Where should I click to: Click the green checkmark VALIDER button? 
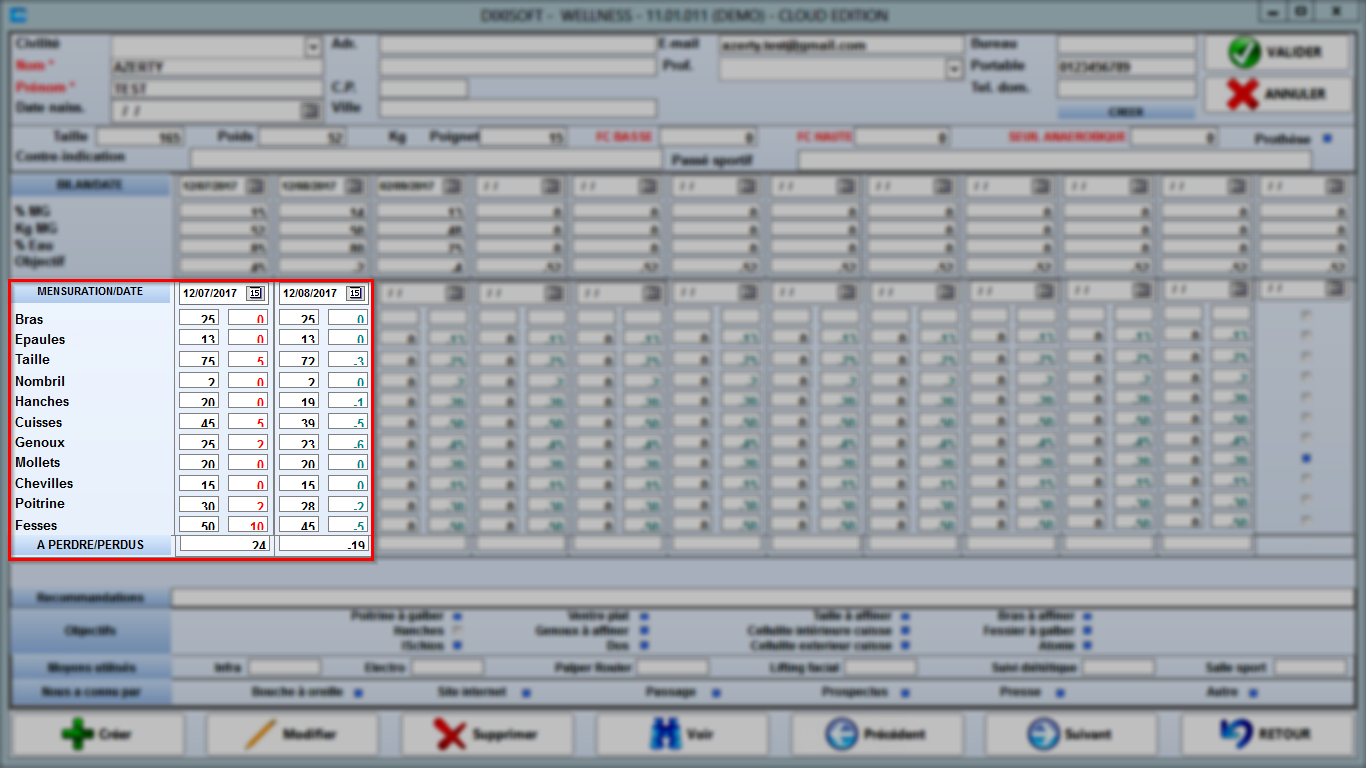tap(1277, 52)
